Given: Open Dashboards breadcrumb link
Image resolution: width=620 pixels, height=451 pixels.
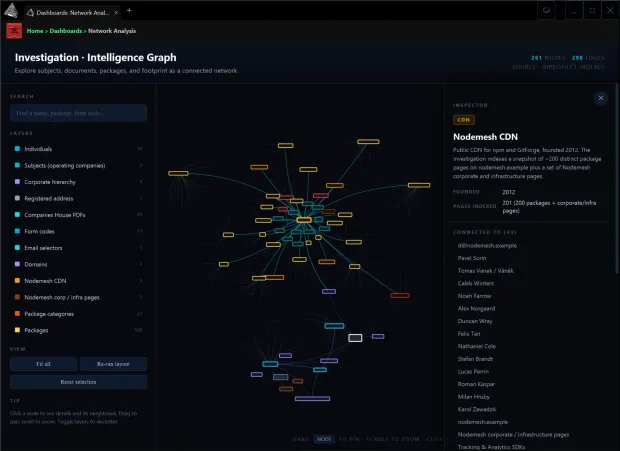Looking at the screenshot, I should 66,31.
